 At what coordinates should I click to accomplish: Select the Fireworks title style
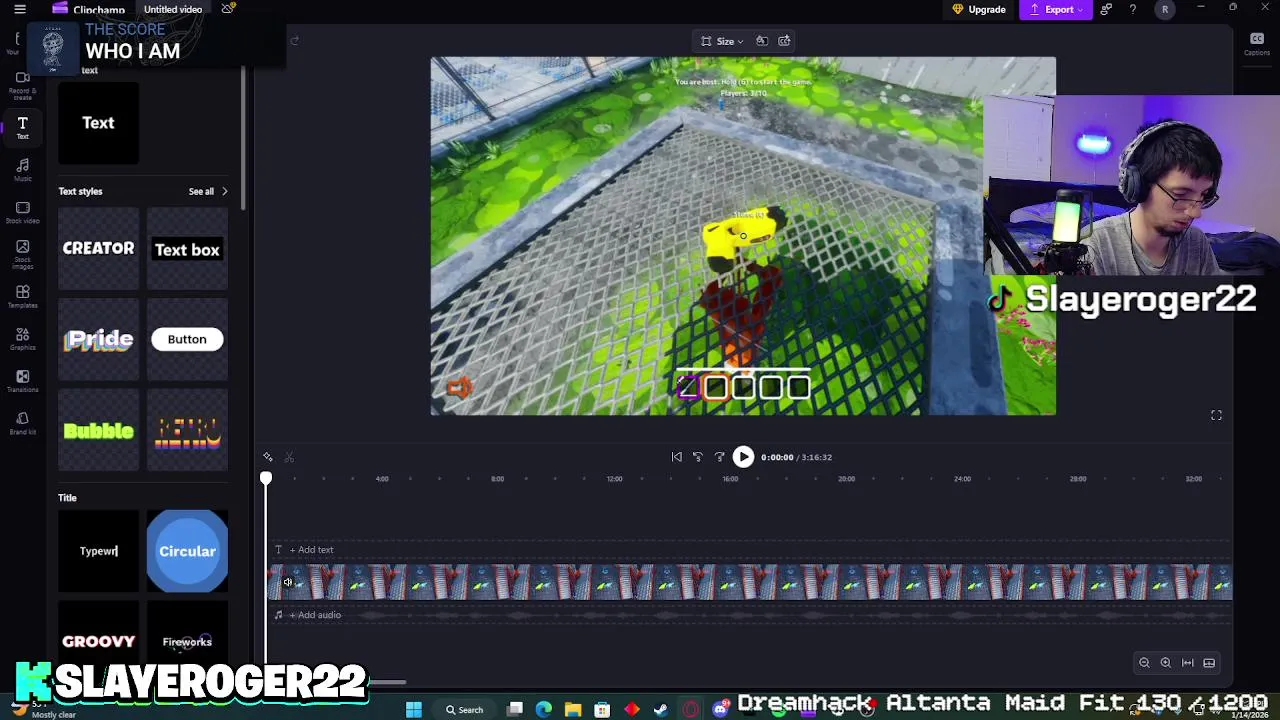(x=187, y=641)
